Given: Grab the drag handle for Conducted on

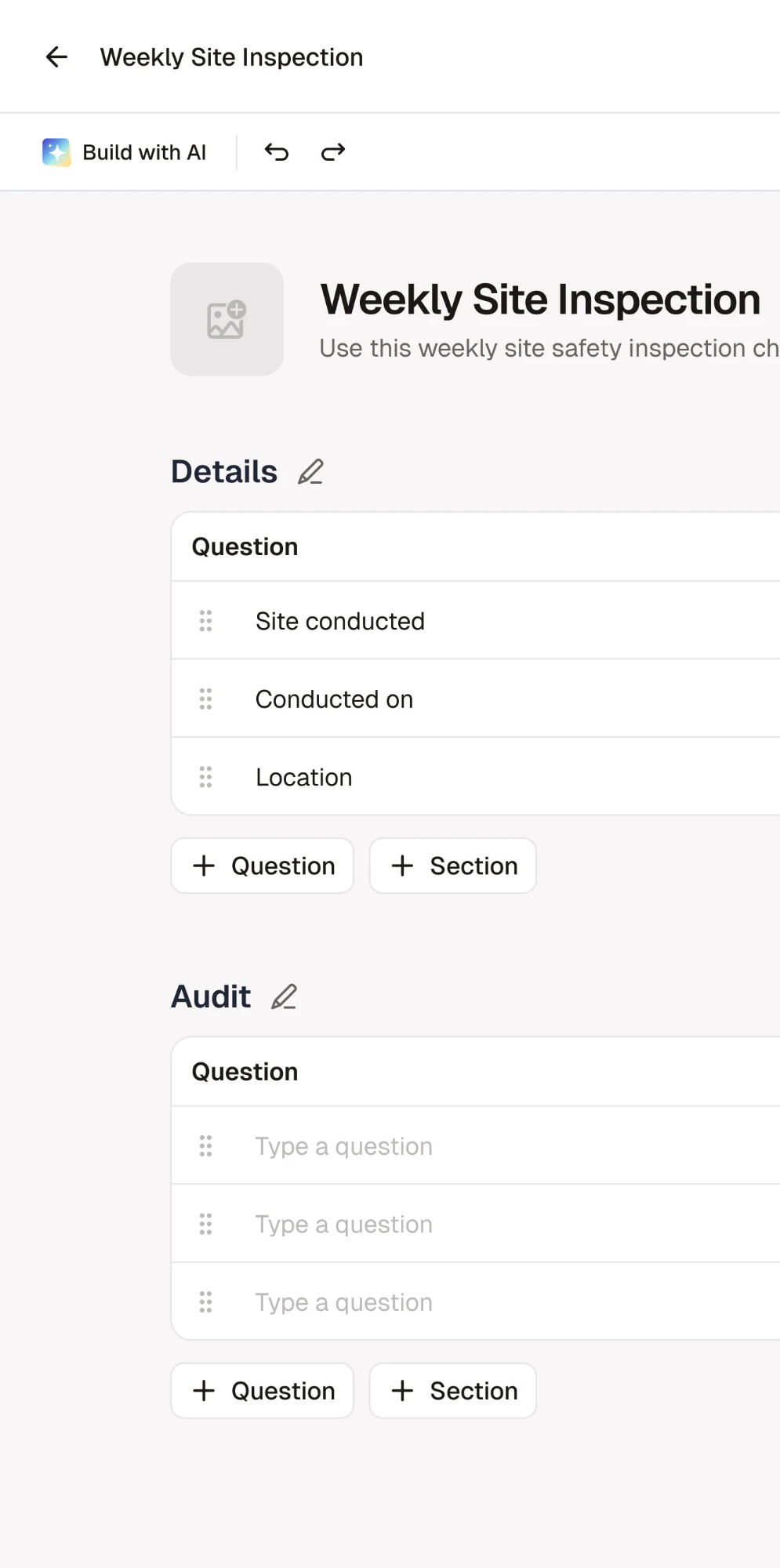Looking at the screenshot, I should click(205, 699).
